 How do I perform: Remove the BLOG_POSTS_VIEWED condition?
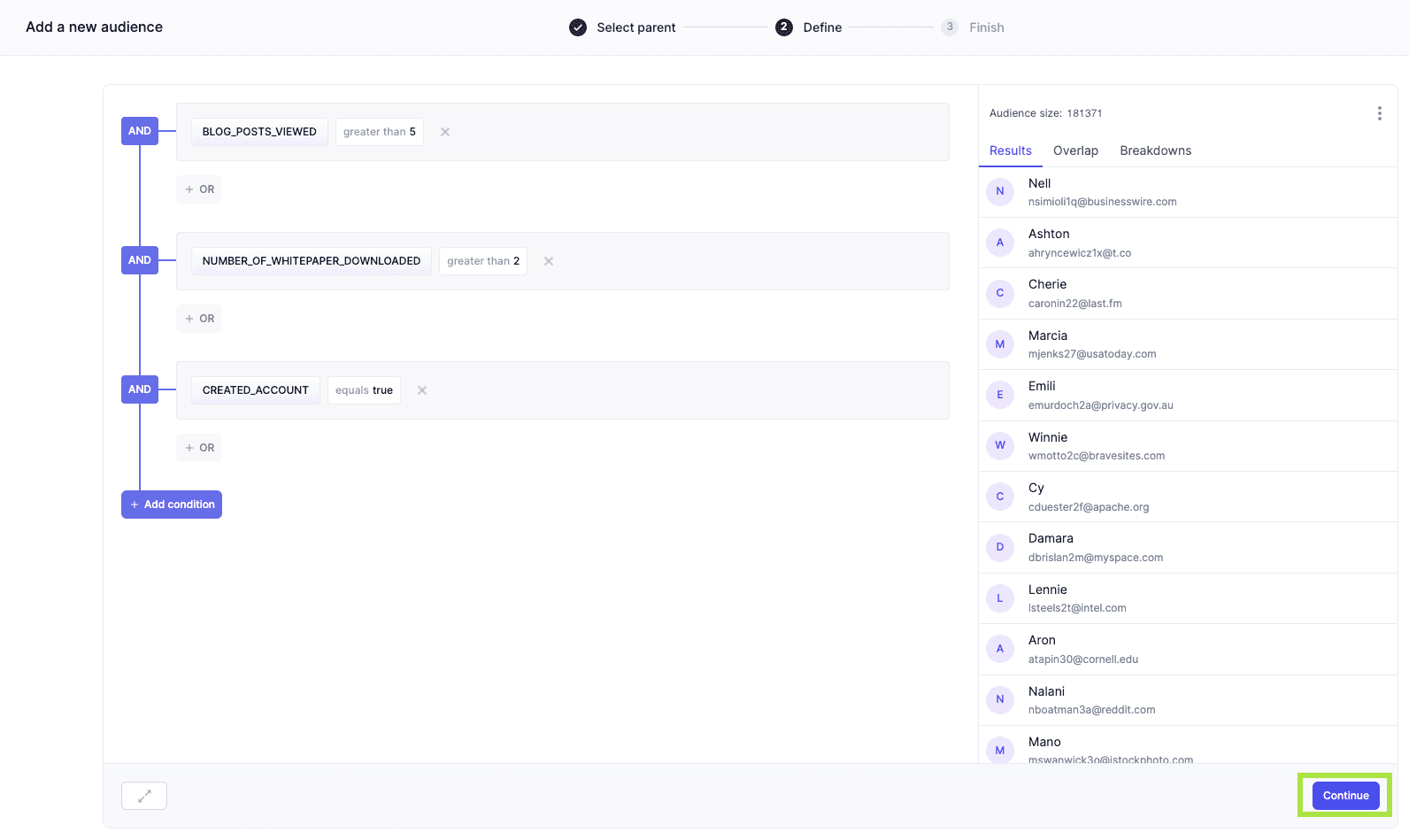[445, 132]
